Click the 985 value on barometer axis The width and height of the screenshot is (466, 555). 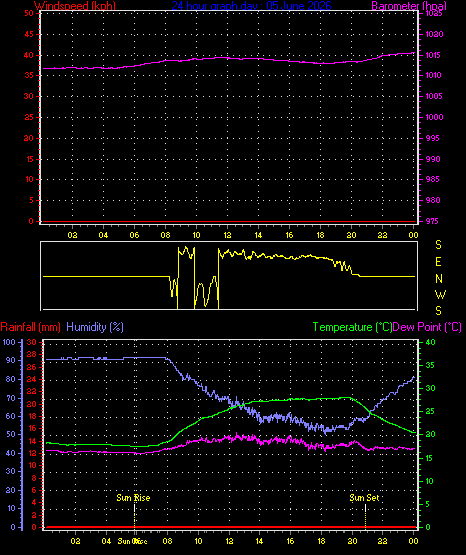[433, 179]
